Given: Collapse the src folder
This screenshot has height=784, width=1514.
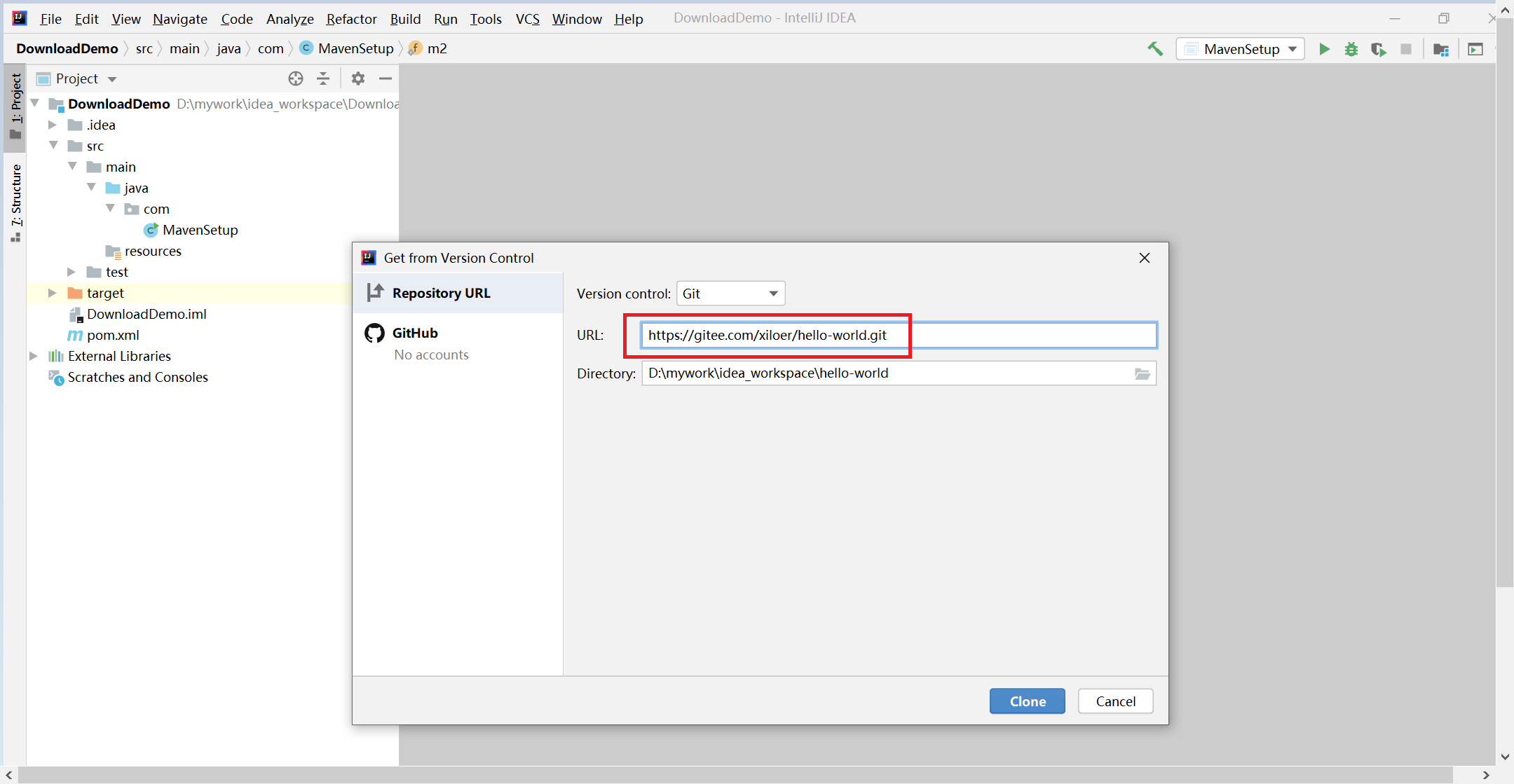Looking at the screenshot, I should tap(53, 146).
